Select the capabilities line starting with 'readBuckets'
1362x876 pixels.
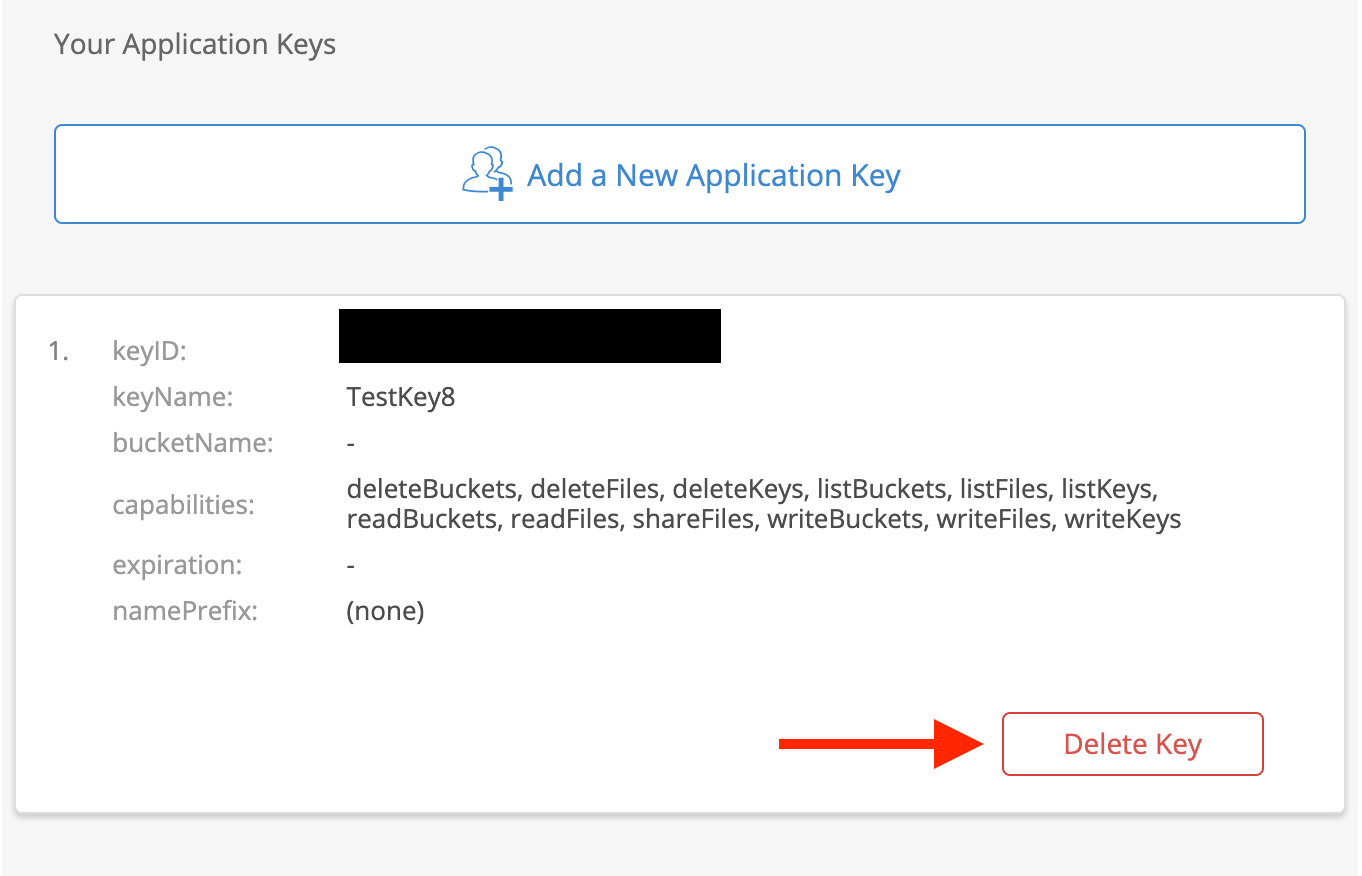point(764,519)
